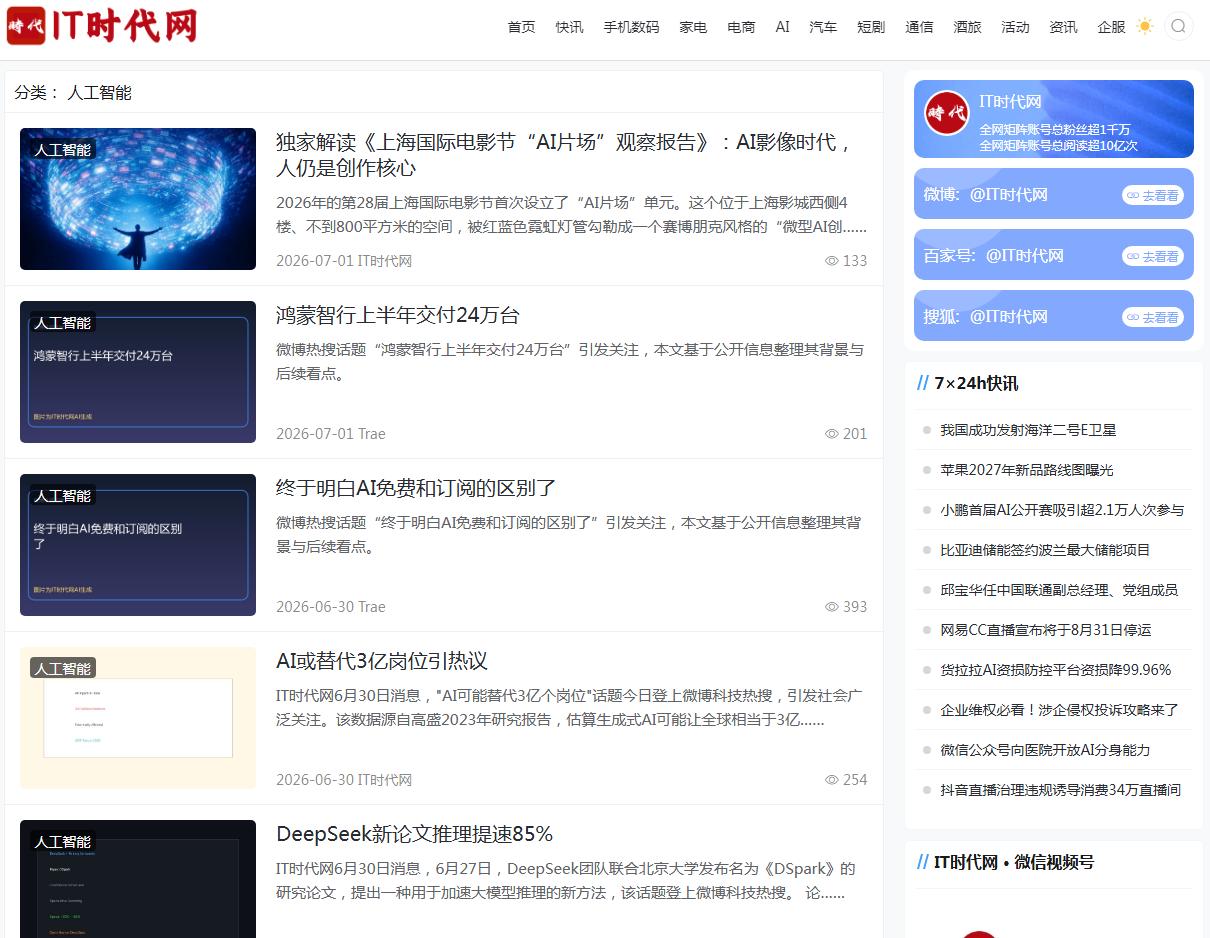The height and width of the screenshot is (938, 1210).
Task: Open the search magnifier icon
Action: tap(1179, 26)
